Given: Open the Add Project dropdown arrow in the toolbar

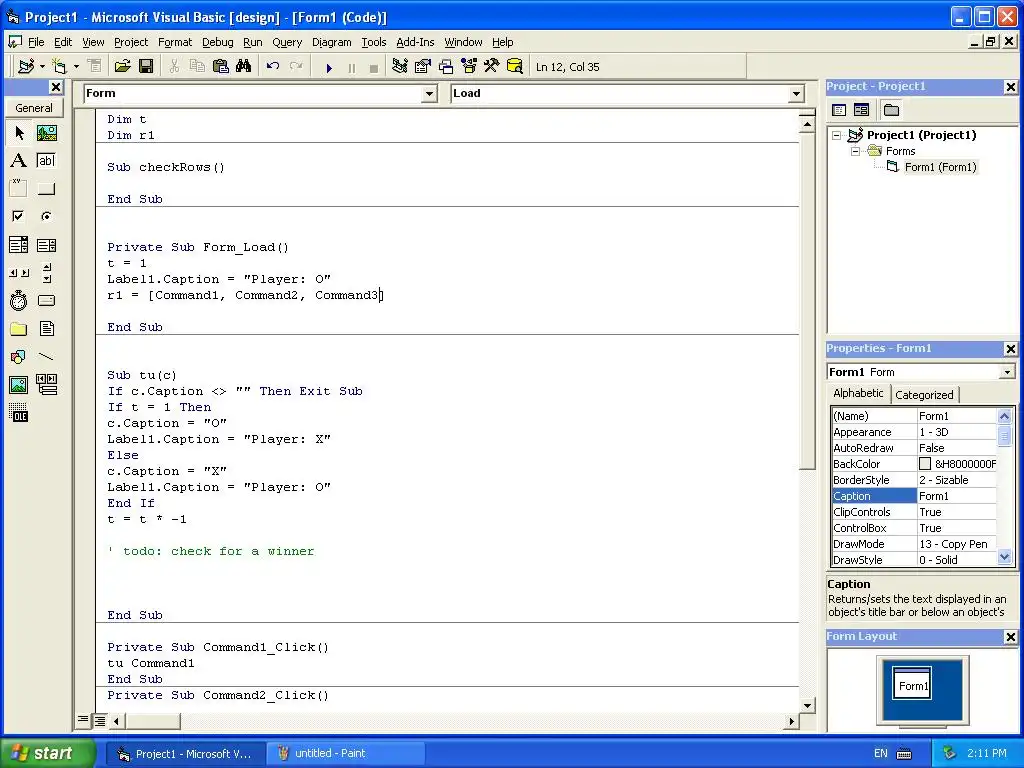Looking at the screenshot, I should tap(42, 67).
